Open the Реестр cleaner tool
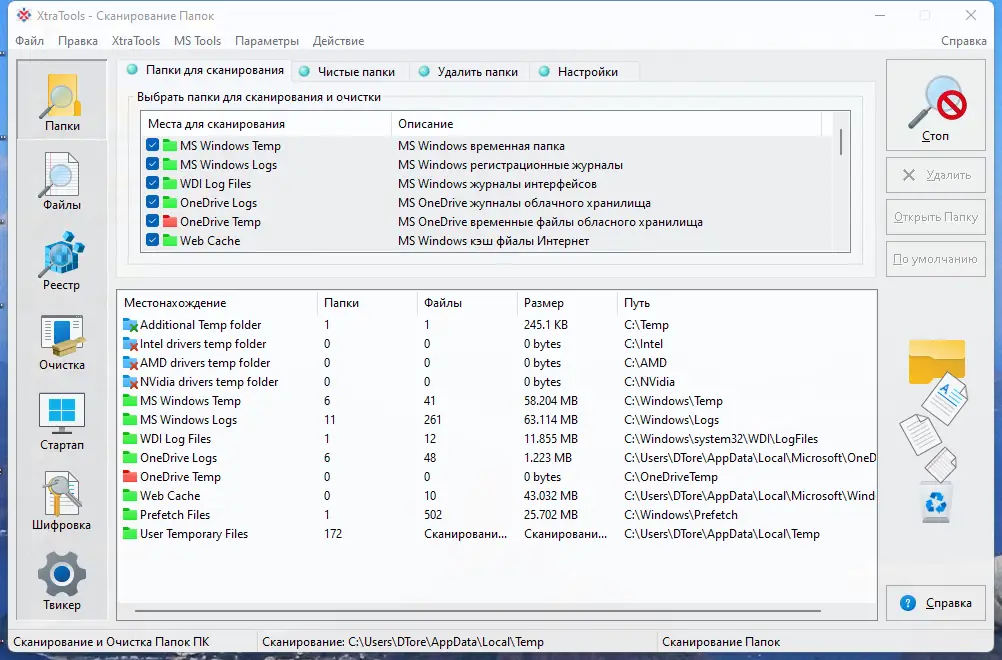Screen dimensions: 1002x660 (61, 260)
